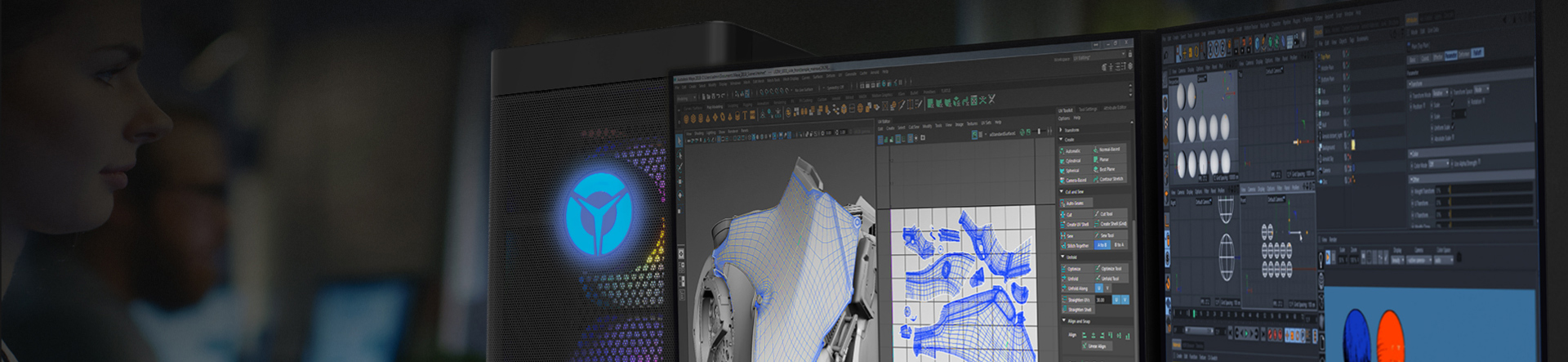Click Camera-Based projection button
This screenshot has width=1568, height=362.
click(x=1074, y=180)
